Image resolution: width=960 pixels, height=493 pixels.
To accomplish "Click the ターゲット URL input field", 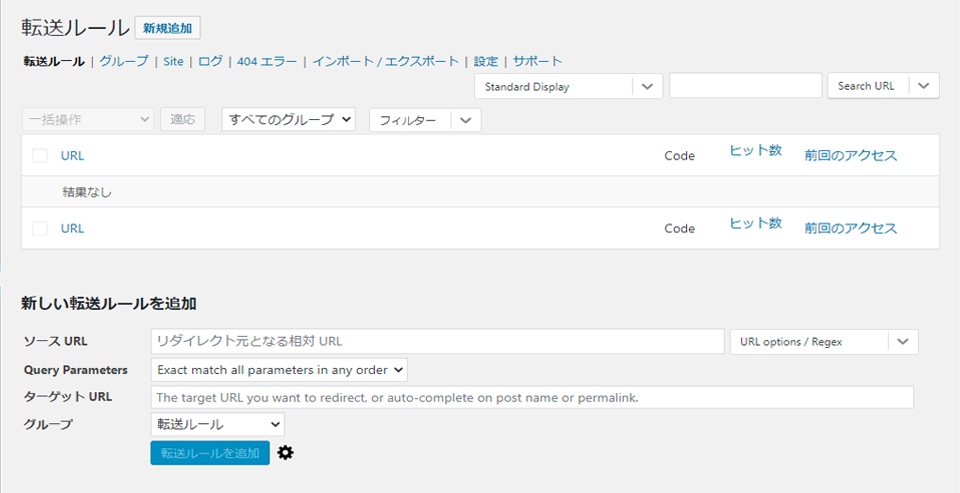I will pyautogui.click(x=532, y=397).
